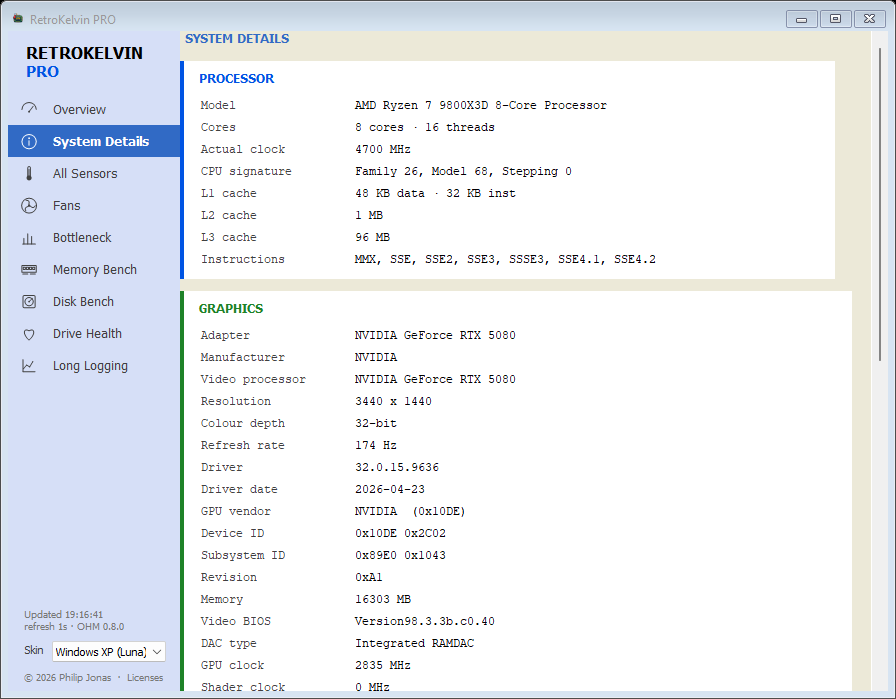Click GPU clock '2835 MHz' value

coord(383,665)
